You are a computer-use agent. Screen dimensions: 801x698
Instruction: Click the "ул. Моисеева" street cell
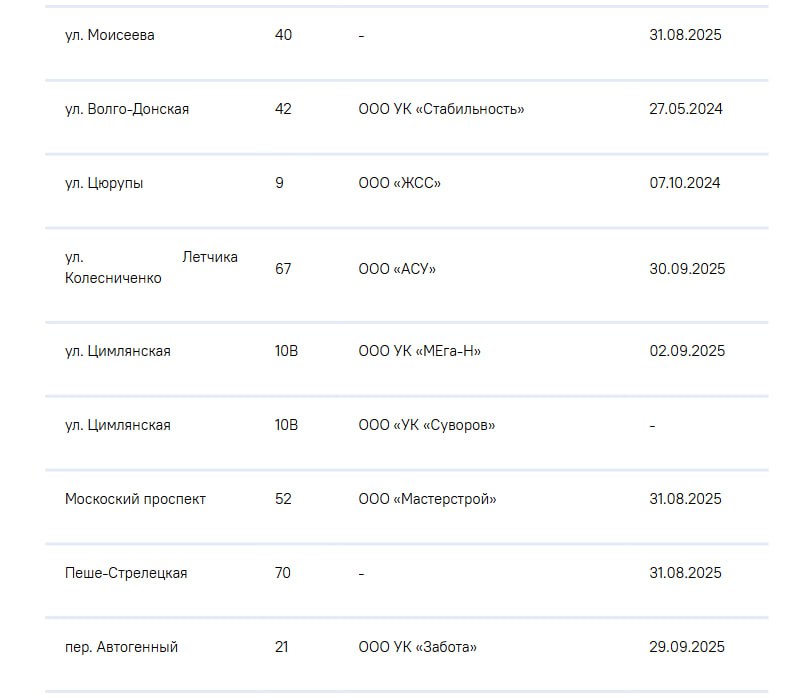110,35
